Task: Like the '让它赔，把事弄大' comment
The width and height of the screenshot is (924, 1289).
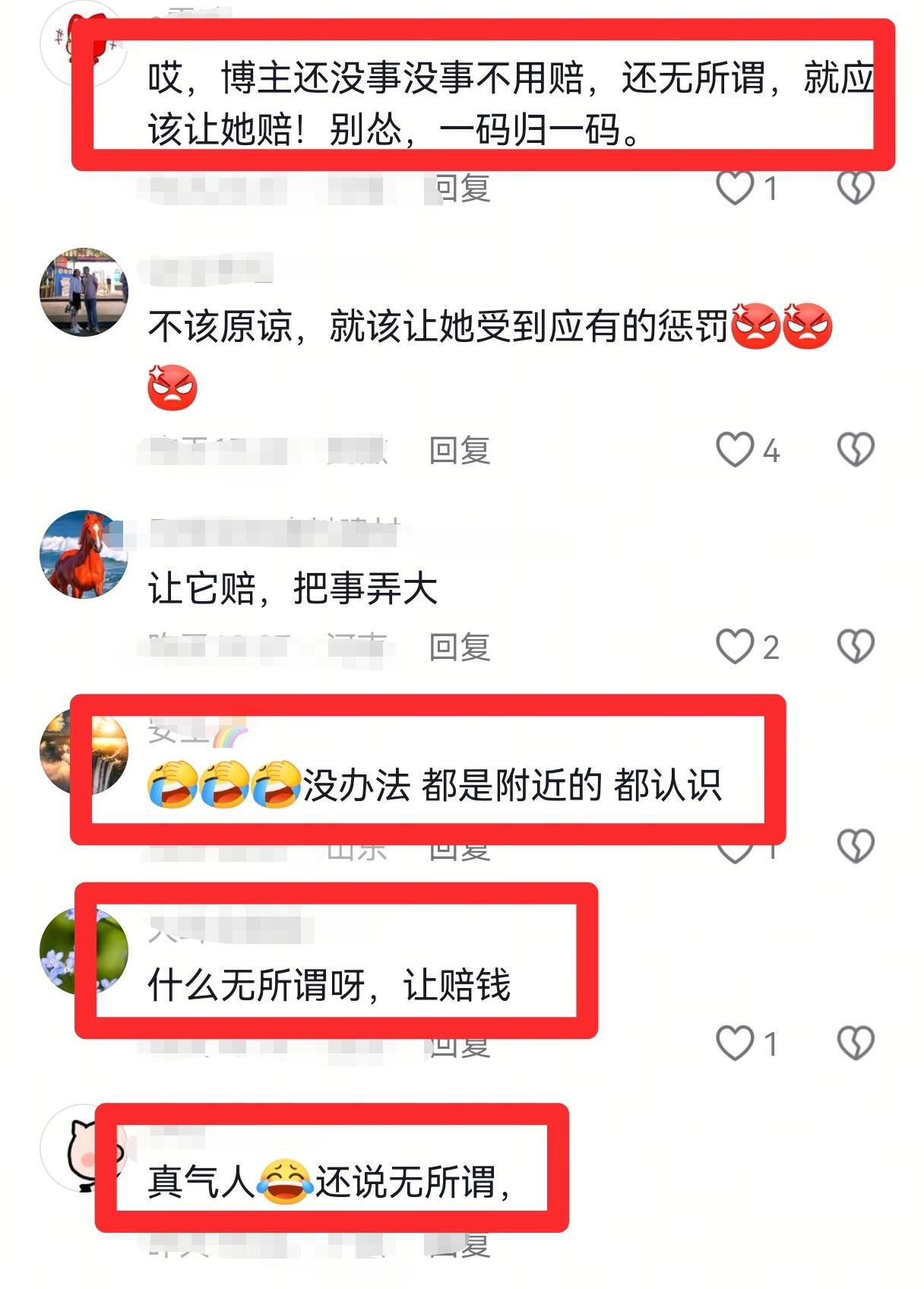Action: (x=735, y=647)
